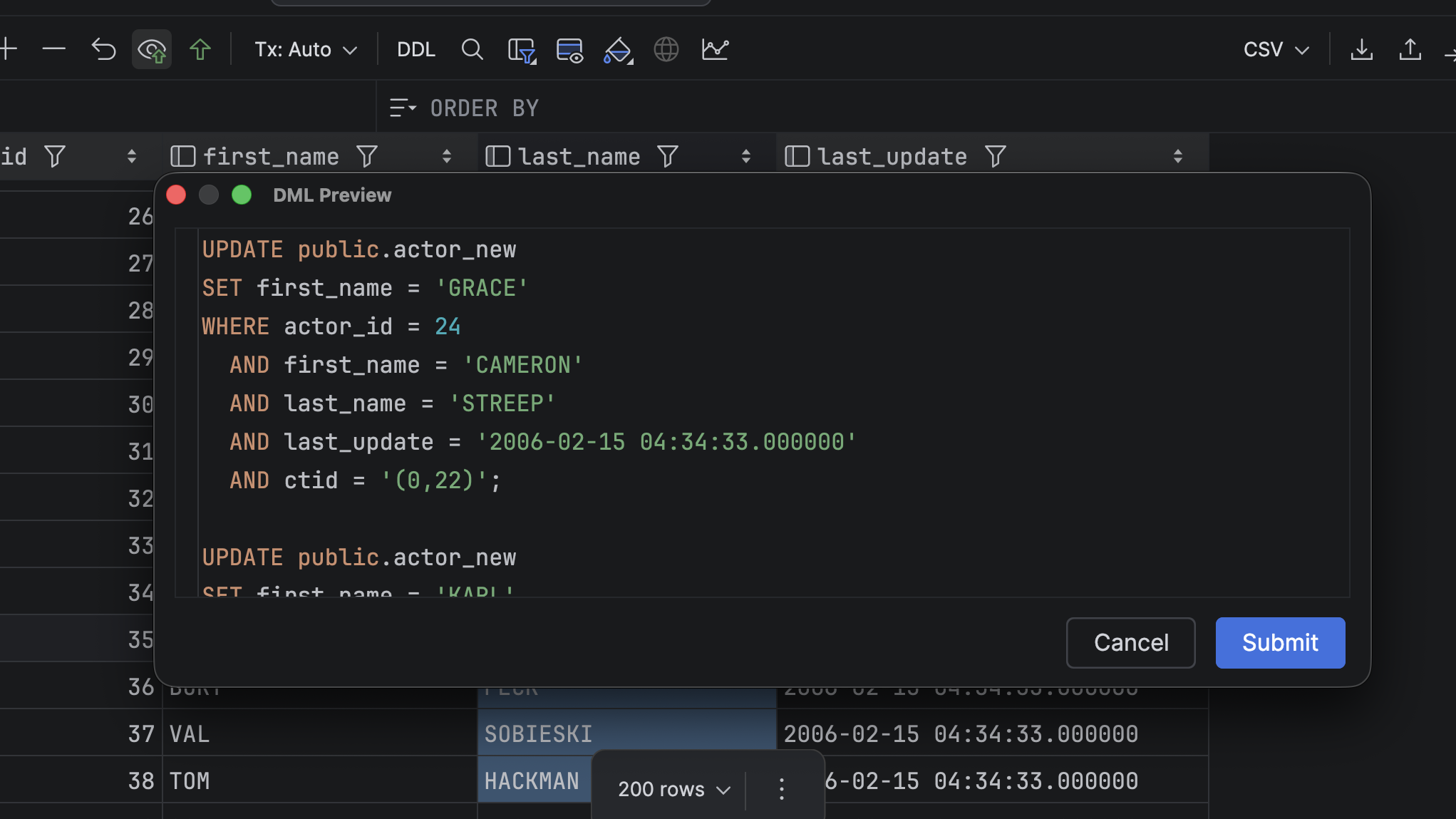This screenshot has height=819, width=1456.
Task: Sort by first_name column arrows
Action: coord(447,156)
